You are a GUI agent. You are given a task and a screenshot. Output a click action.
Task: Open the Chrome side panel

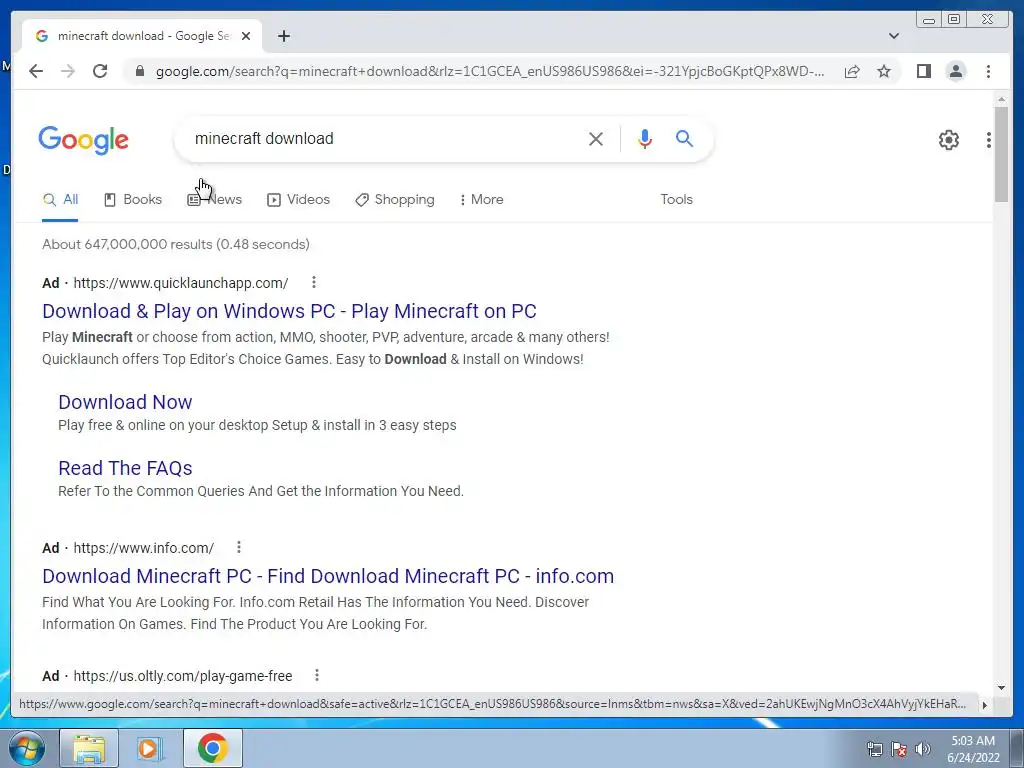[923, 71]
